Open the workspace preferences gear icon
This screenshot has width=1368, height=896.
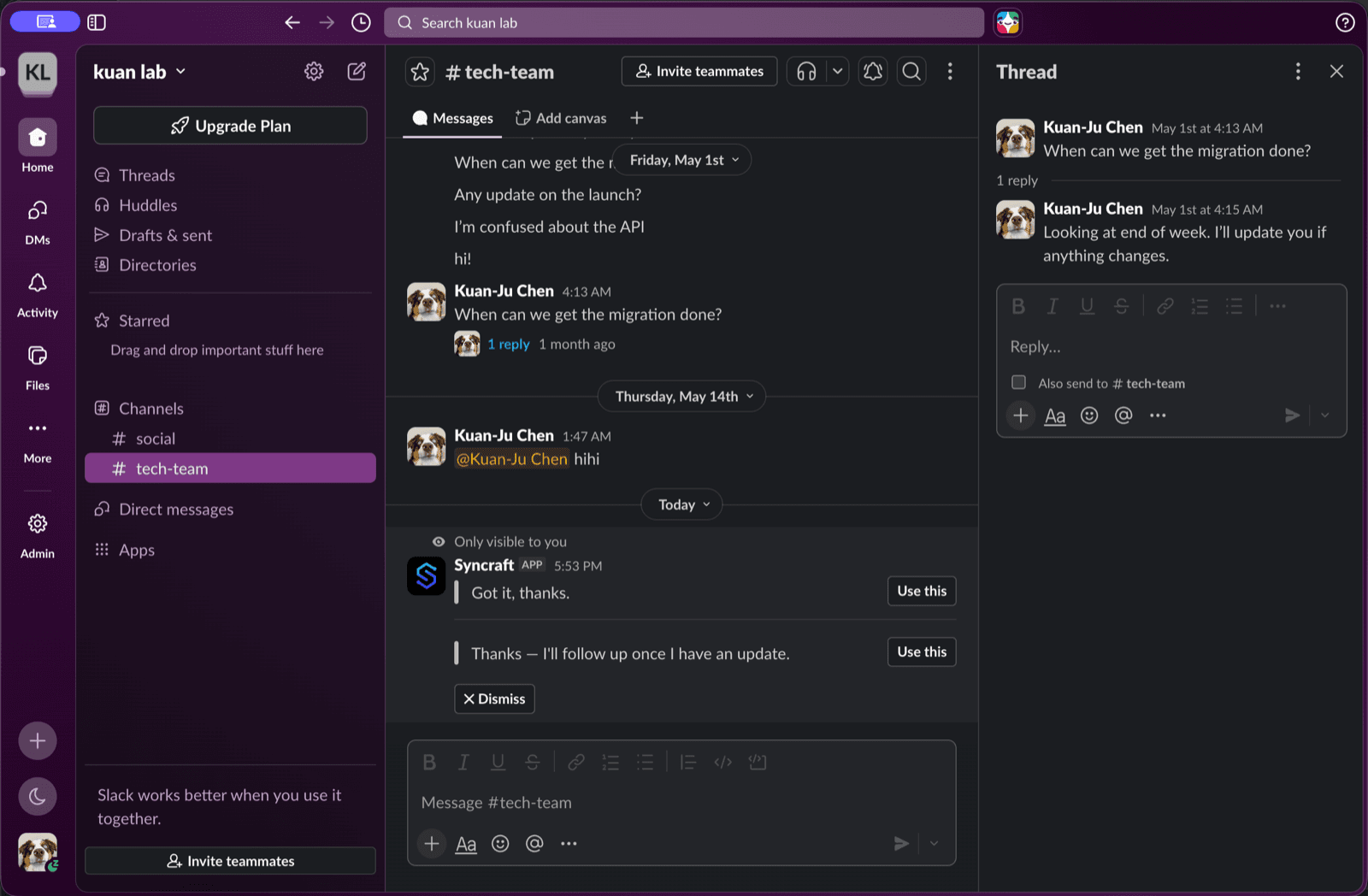[x=314, y=71]
